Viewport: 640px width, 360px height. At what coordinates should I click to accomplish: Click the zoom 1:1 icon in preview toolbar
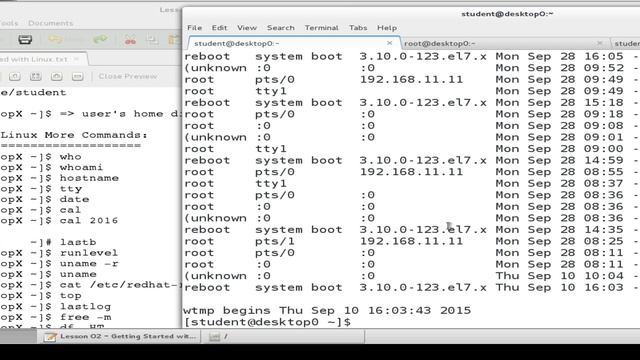click(15, 76)
